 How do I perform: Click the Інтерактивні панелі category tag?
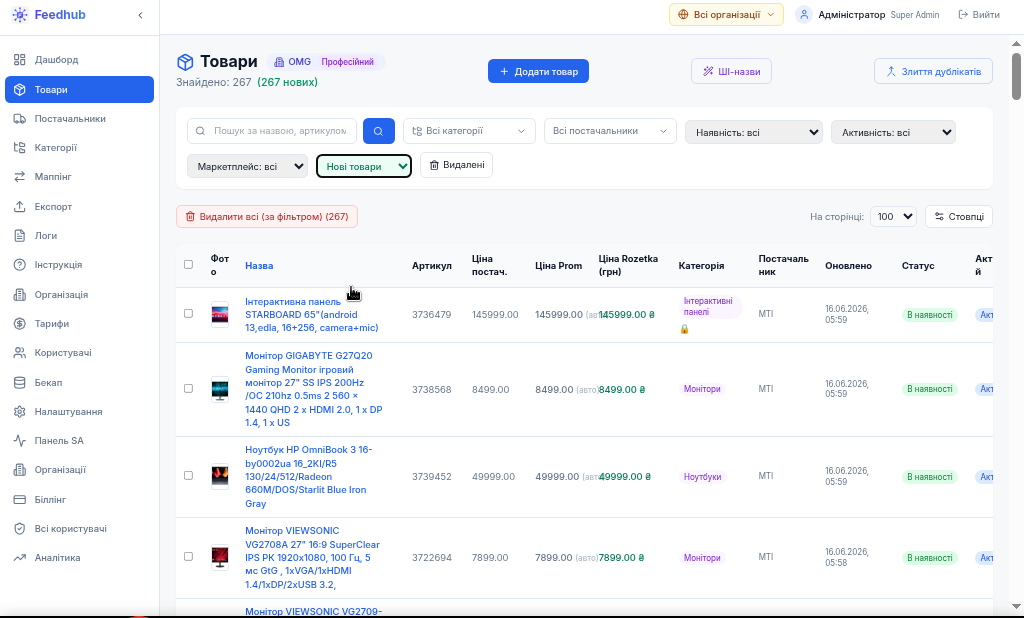pos(709,306)
